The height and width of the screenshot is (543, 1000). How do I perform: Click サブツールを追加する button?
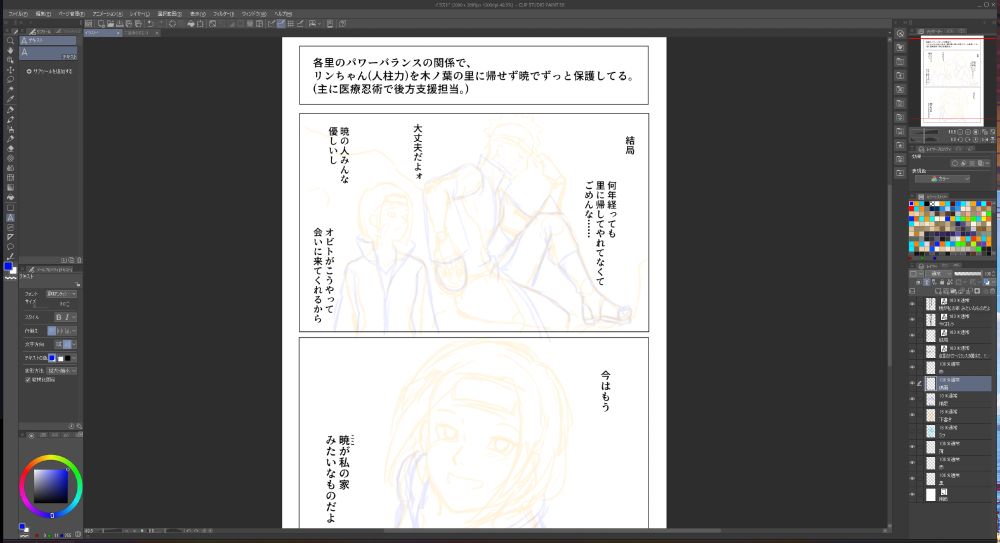pos(49,71)
